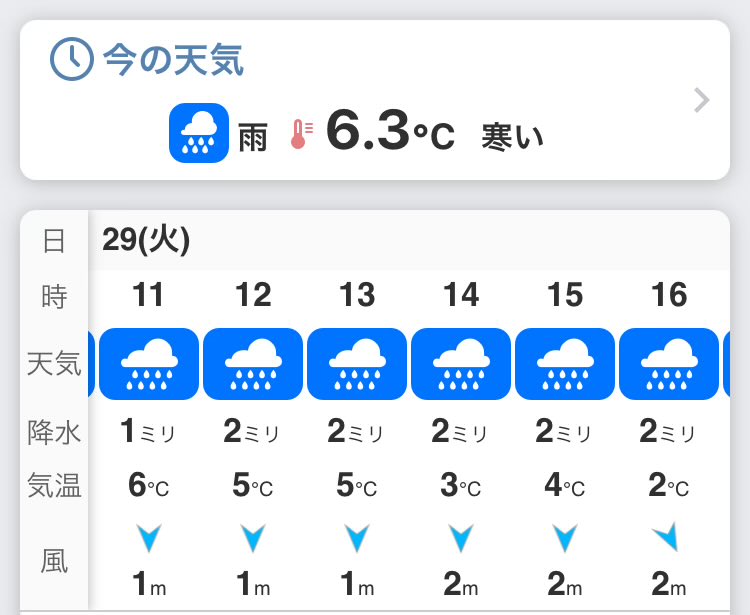The width and height of the screenshot is (750, 615).
Task: Open the 今の天気 heading
Action: (x=173, y=60)
